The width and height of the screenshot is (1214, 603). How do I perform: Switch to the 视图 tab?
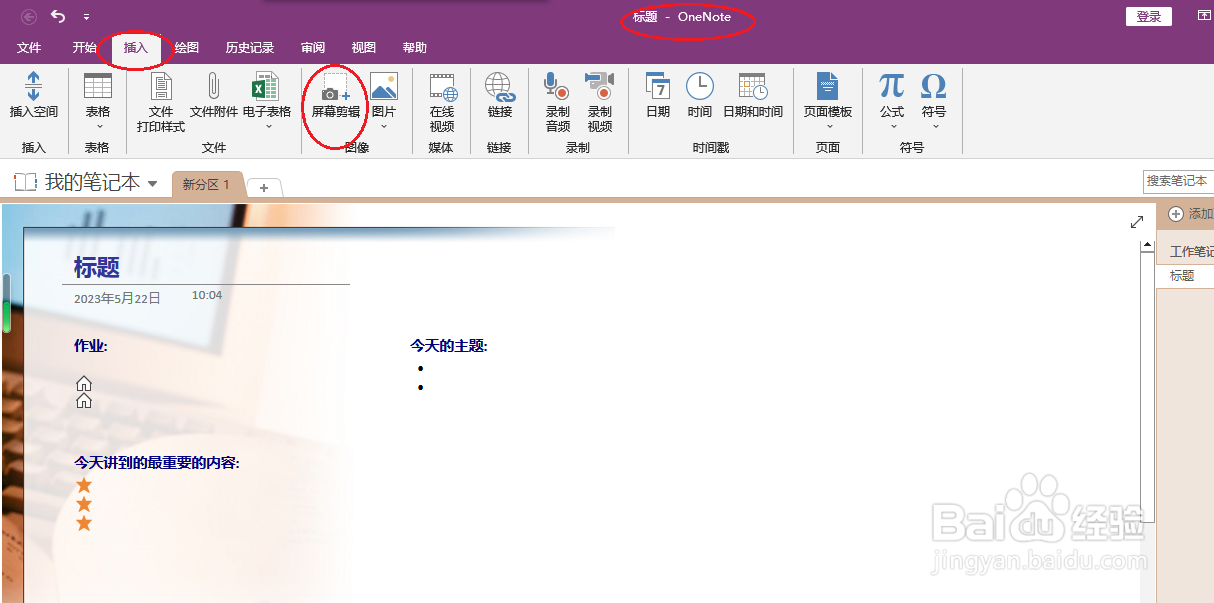(x=364, y=48)
